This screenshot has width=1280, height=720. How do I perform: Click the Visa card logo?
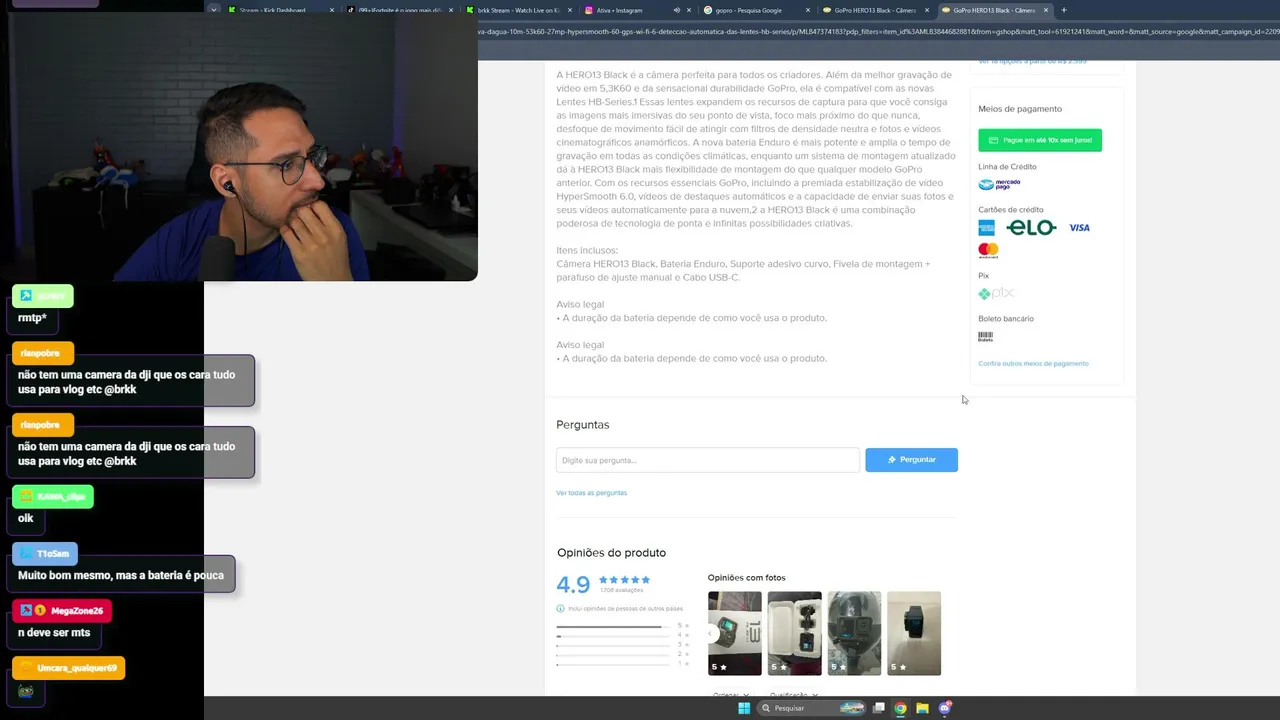(x=1079, y=228)
